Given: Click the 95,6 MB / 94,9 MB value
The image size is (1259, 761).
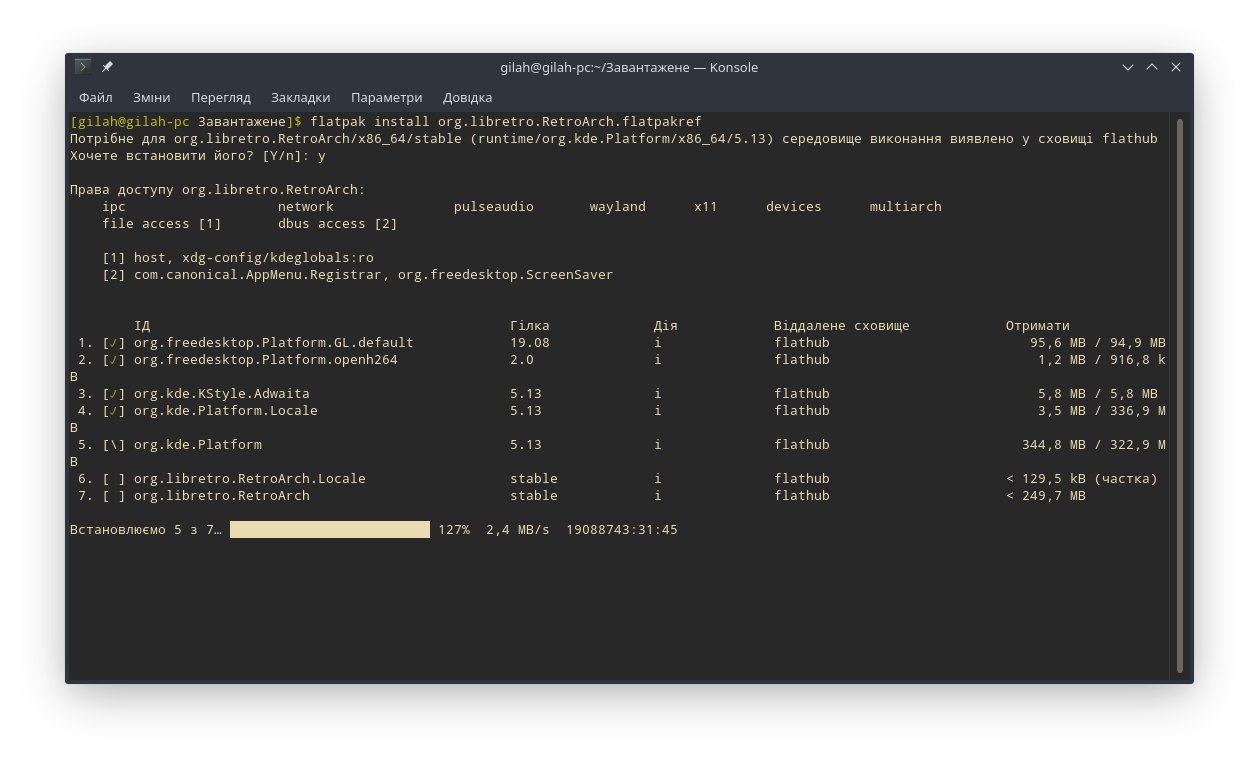Looking at the screenshot, I should tap(1097, 342).
